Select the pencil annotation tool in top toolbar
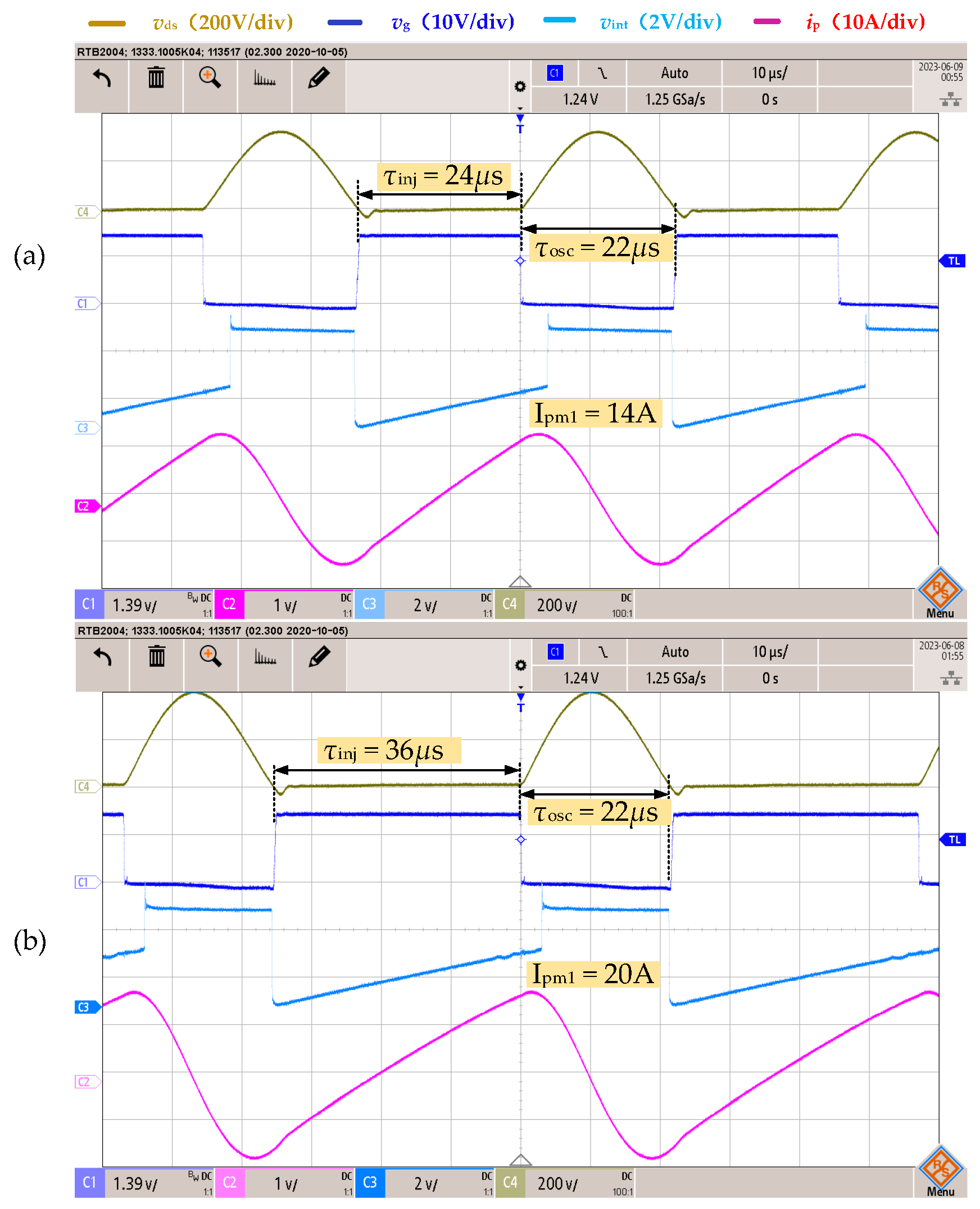The height and width of the screenshot is (1209, 980). tap(319, 78)
